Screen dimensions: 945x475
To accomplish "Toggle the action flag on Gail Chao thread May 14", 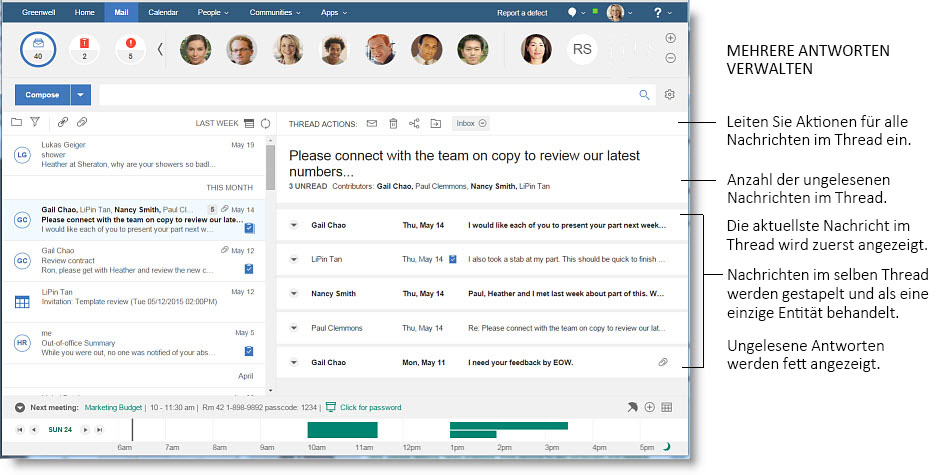I will [x=249, y=228].
